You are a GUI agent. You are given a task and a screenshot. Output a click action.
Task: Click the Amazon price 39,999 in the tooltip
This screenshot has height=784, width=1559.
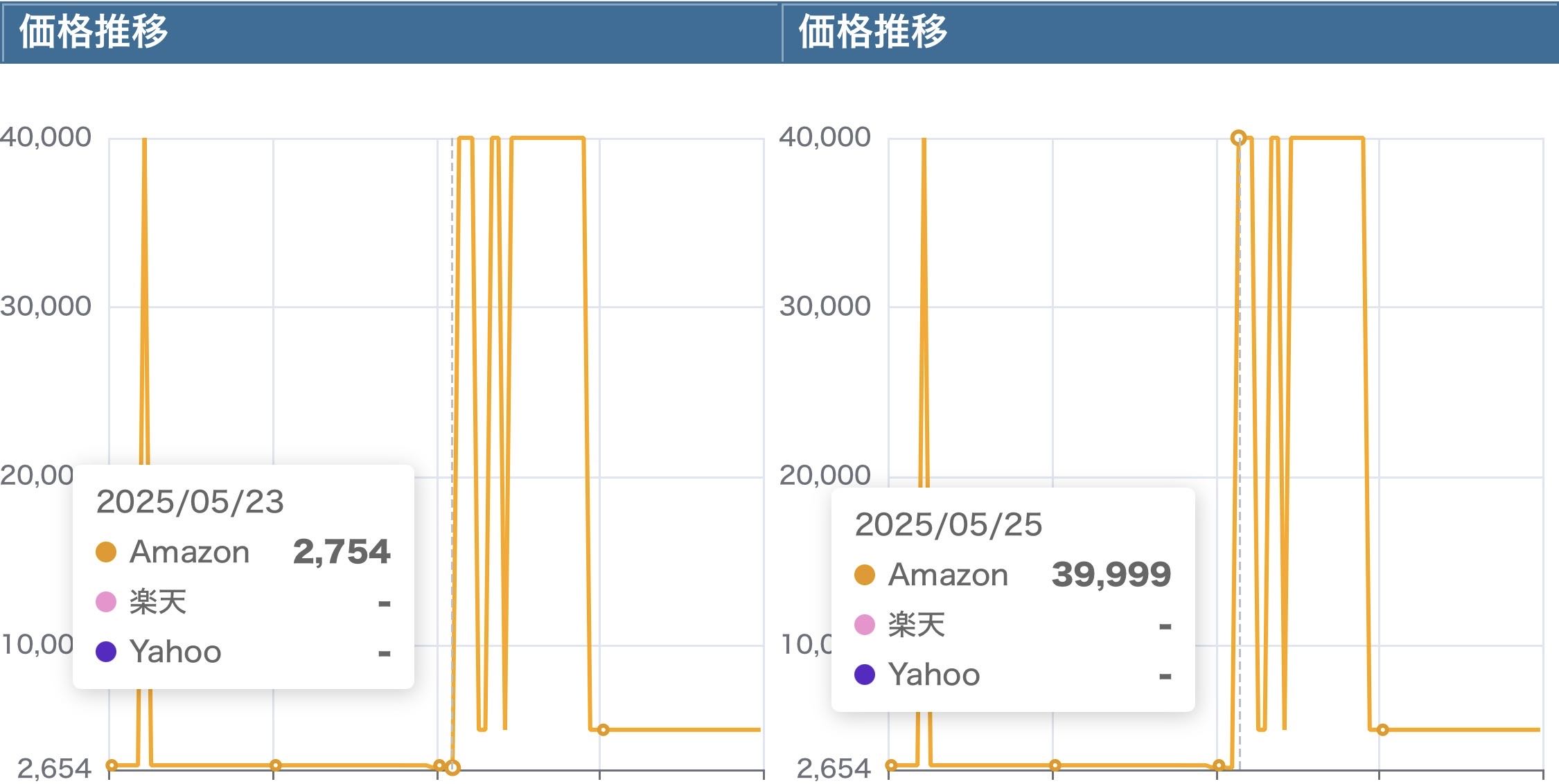(1111, 575)
